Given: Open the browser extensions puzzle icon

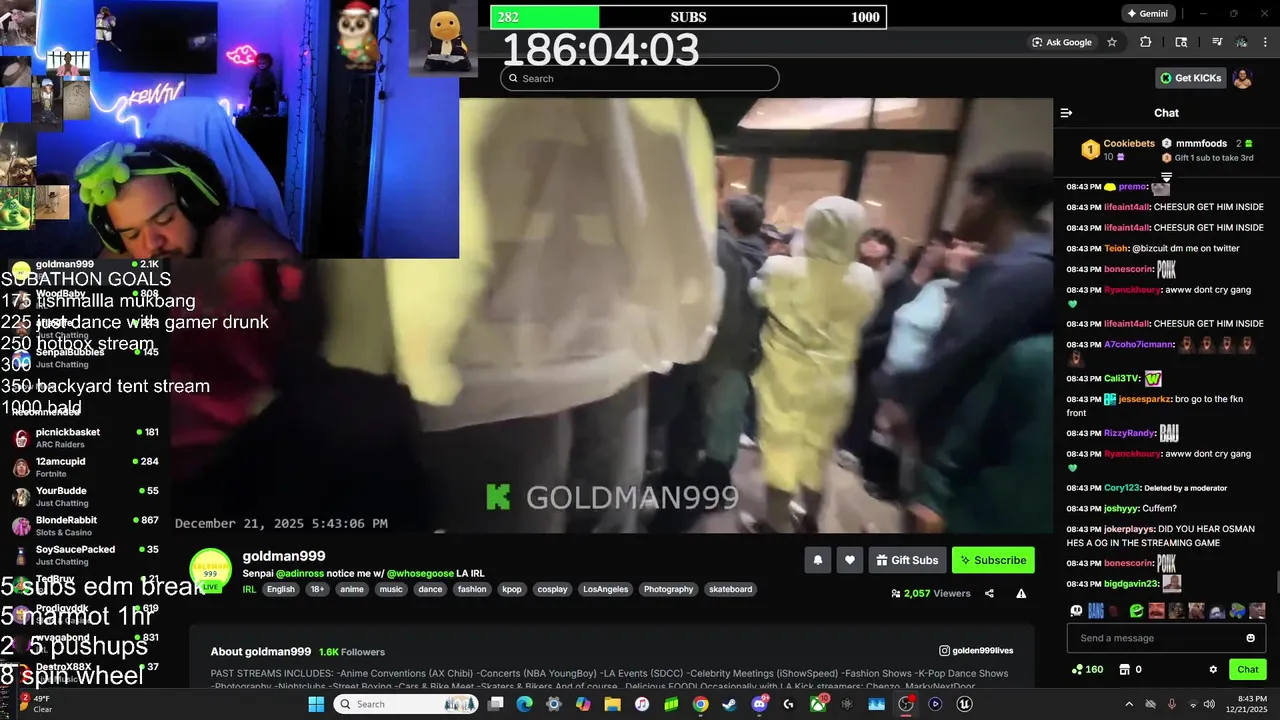Looking at the screenshot, I should pos(1146,42).
